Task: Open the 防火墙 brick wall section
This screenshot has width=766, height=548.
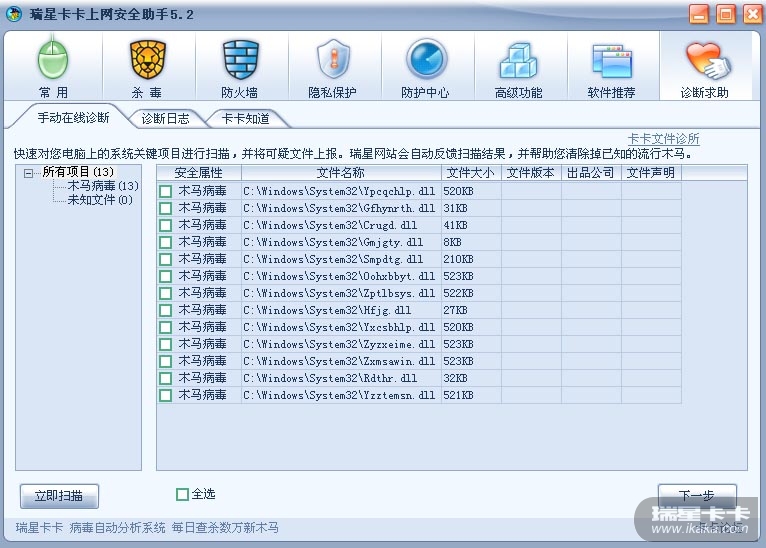Action: tap(240, 66)
